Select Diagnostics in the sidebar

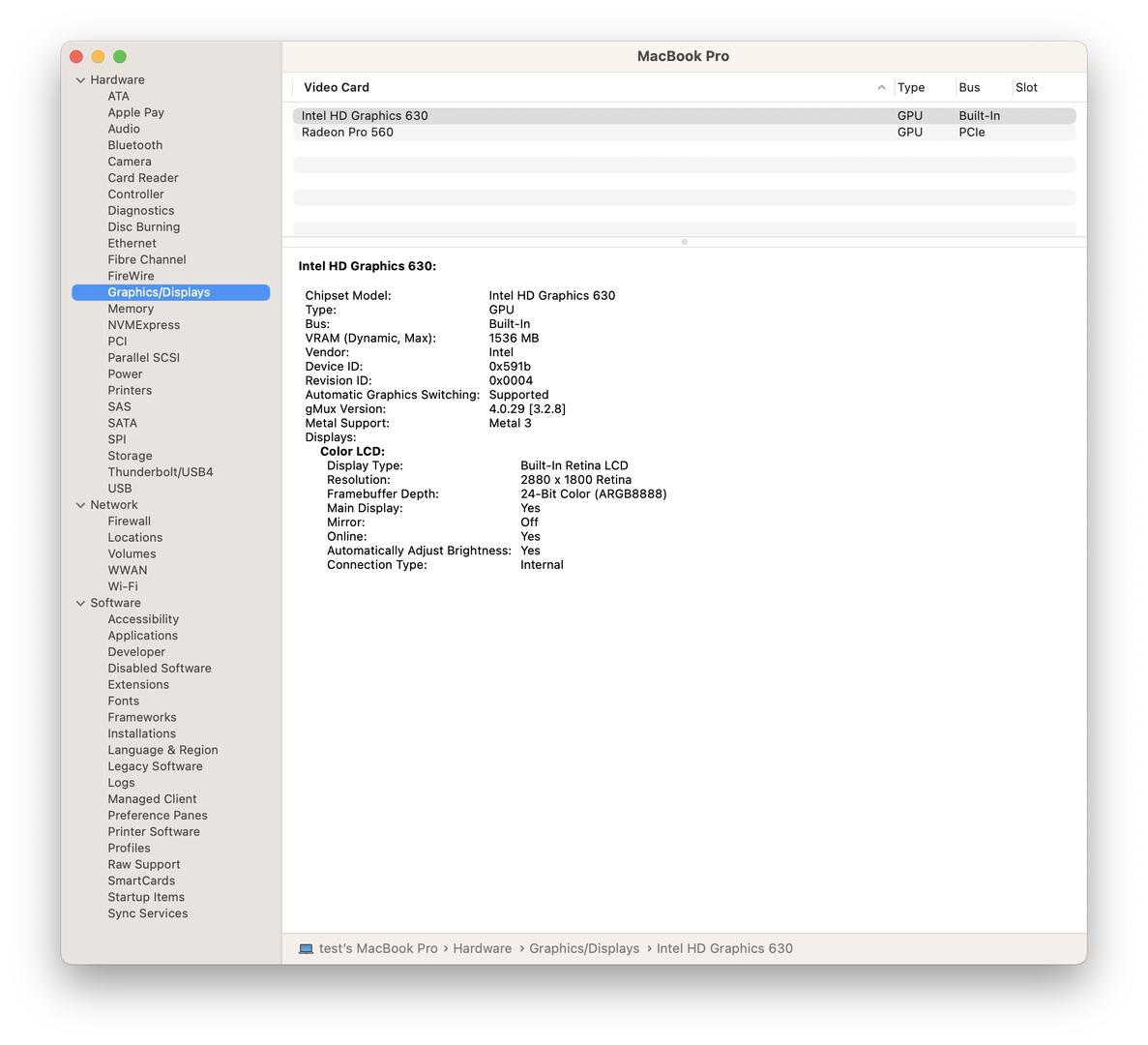coord(140,211)
